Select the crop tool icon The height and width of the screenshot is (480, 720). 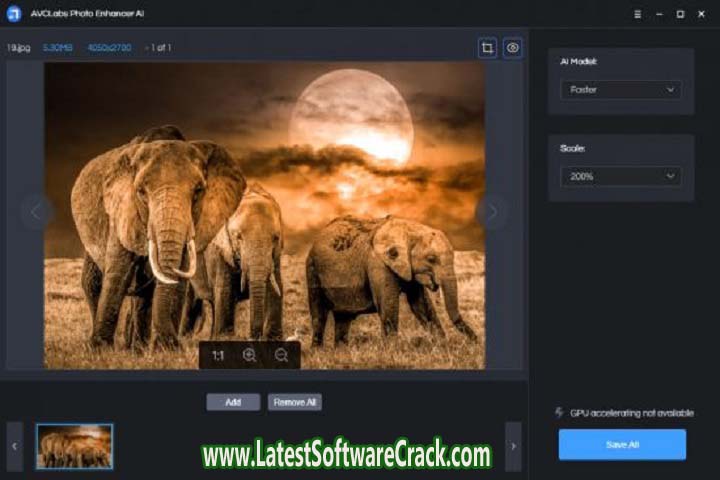click(x=487, y=48)
